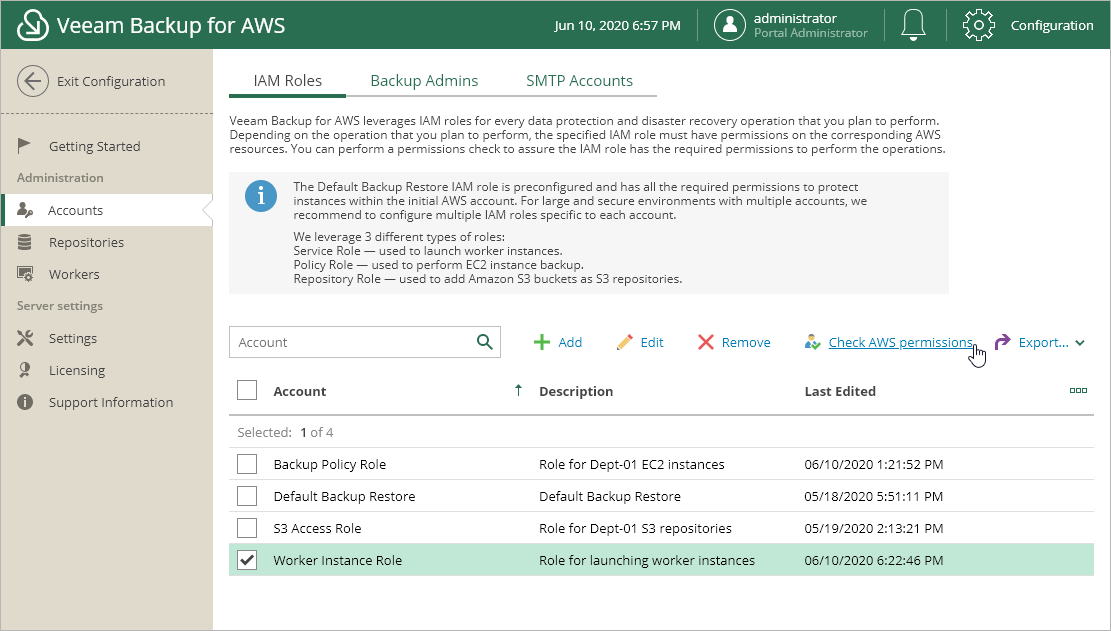This screenshot has width=1111, height=631.
Task: Check the Backup Policy Role checkbox
Action: 247,464
